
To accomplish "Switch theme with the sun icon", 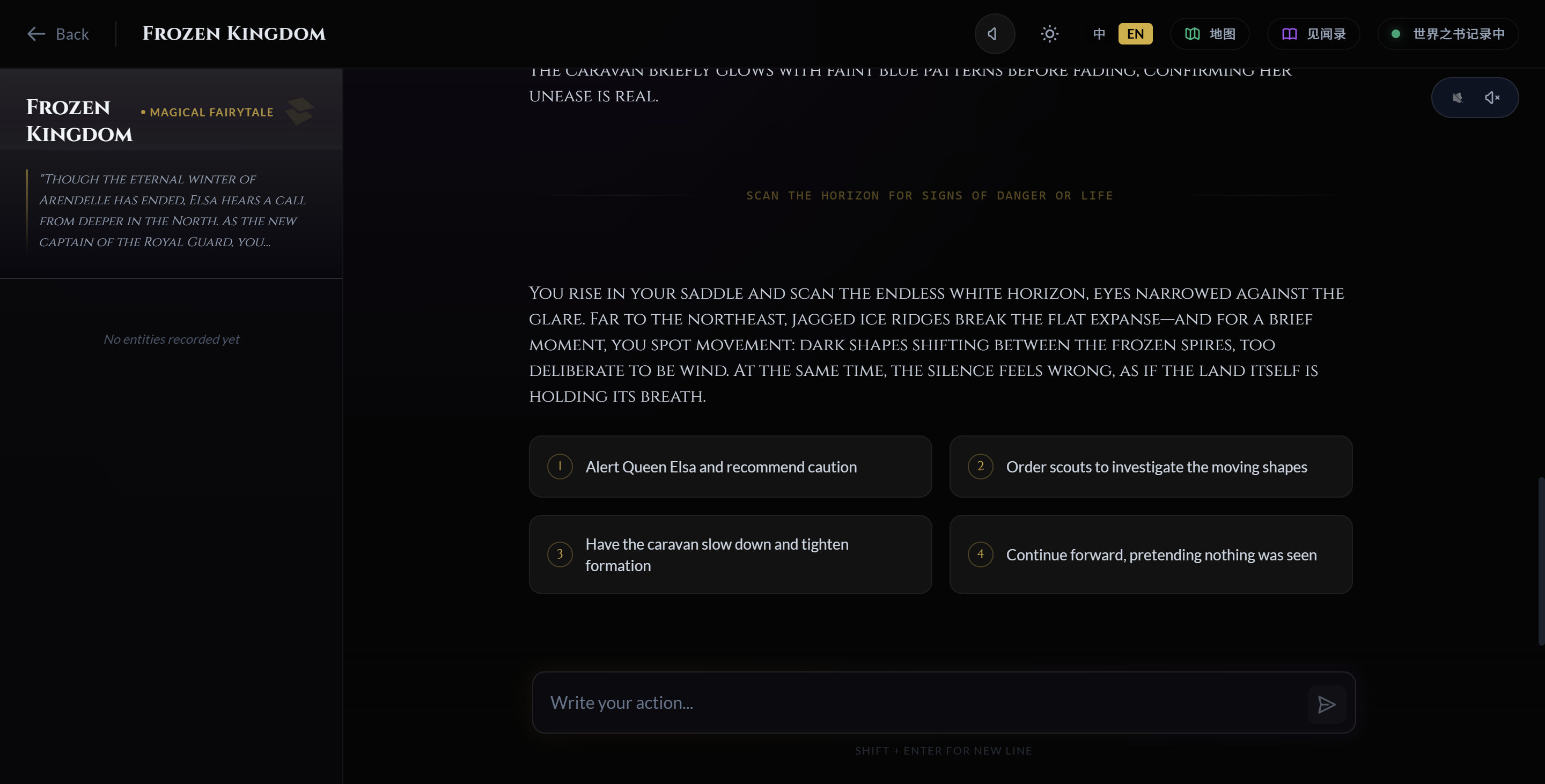I will (1049, 34).
